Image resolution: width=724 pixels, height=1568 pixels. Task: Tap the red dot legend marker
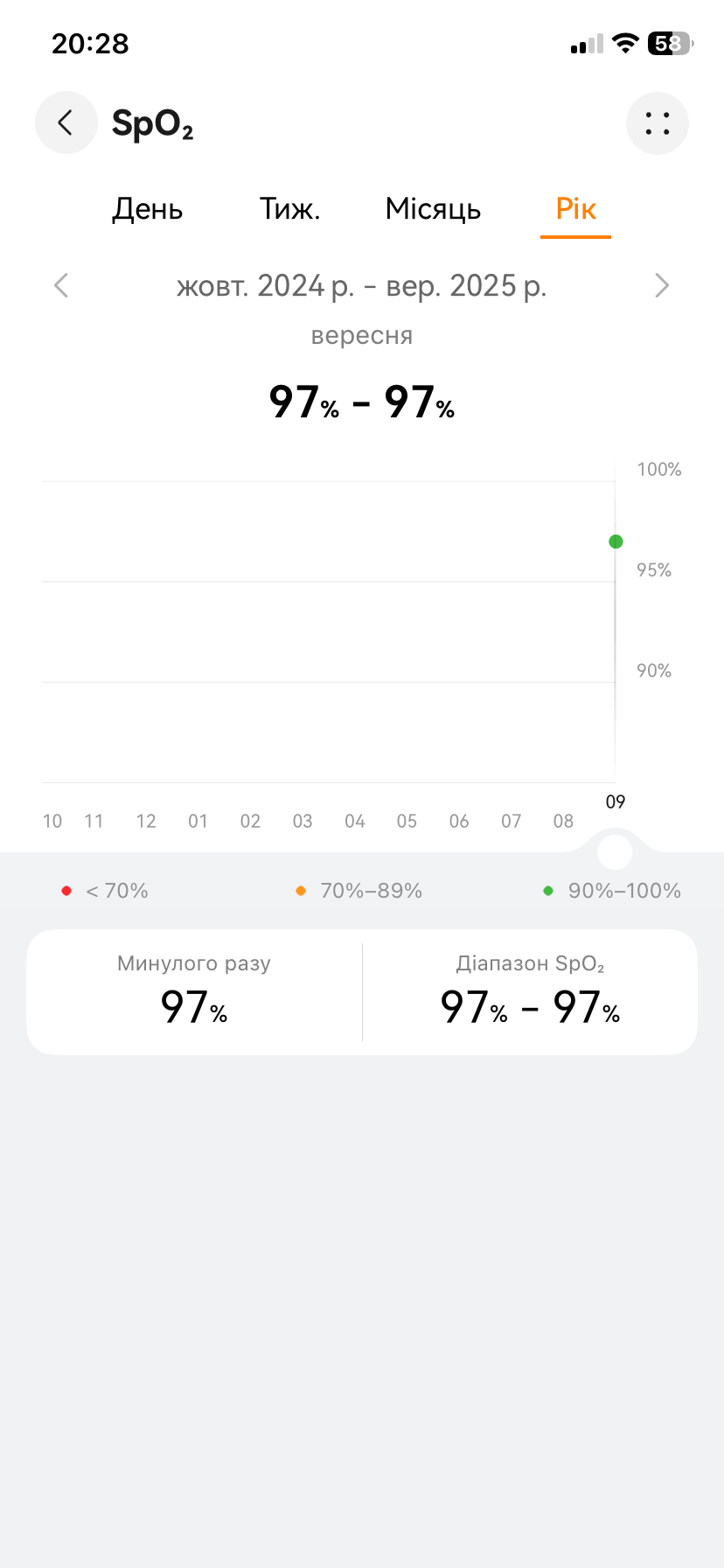(x=66, y=891)
